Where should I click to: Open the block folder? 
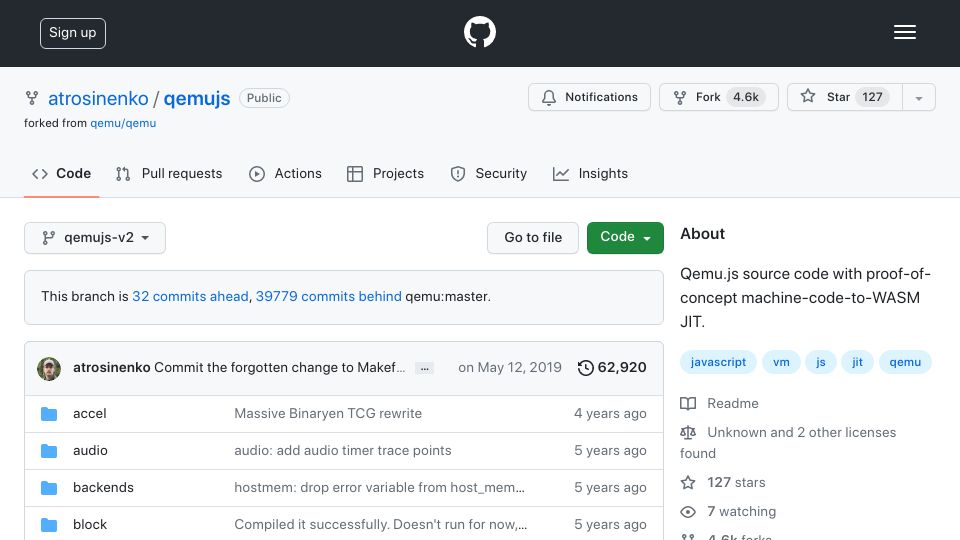coord(89,525)
